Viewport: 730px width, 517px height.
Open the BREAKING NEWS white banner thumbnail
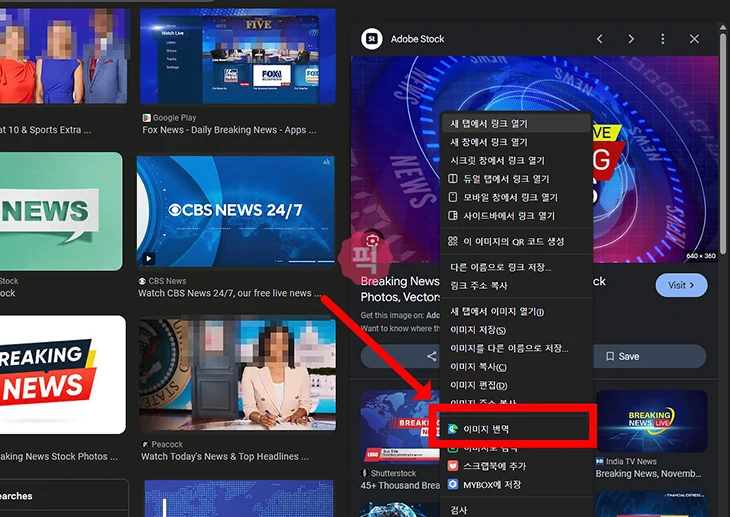coord(62,375)
